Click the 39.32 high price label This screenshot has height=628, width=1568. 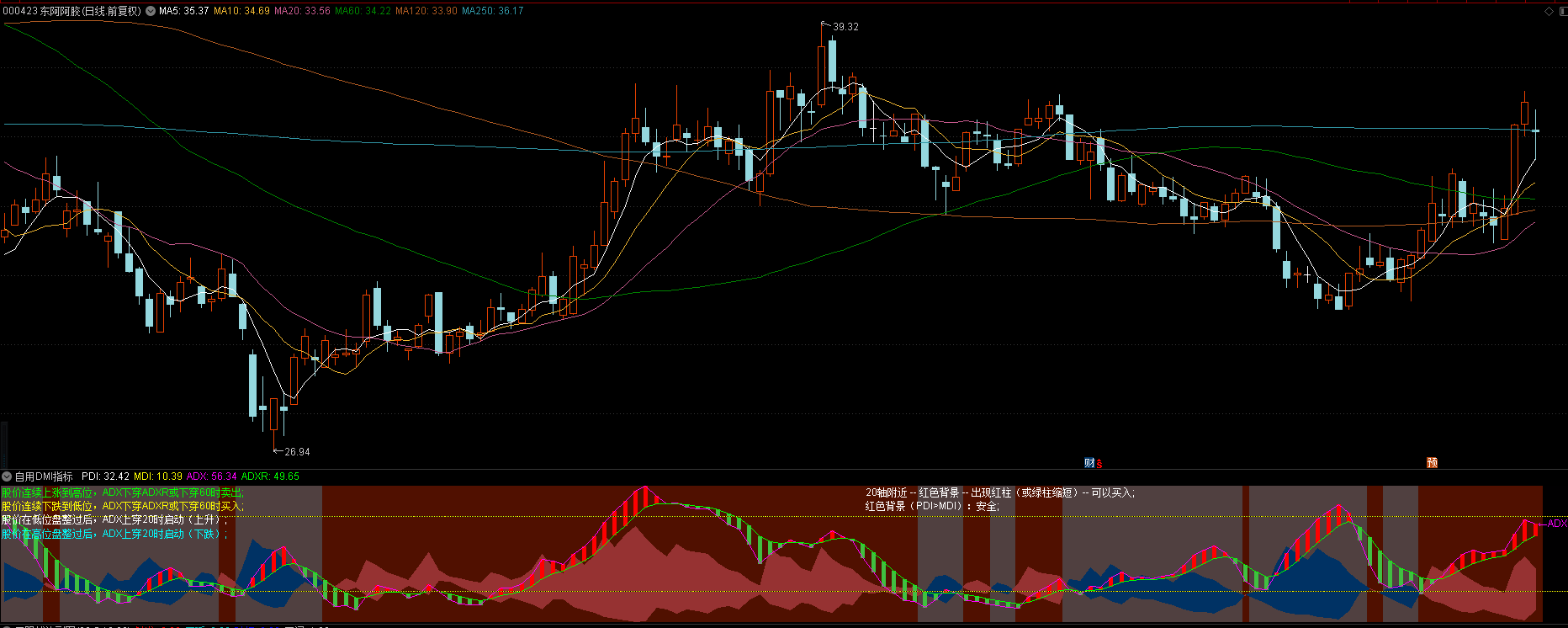coord(845,27)
